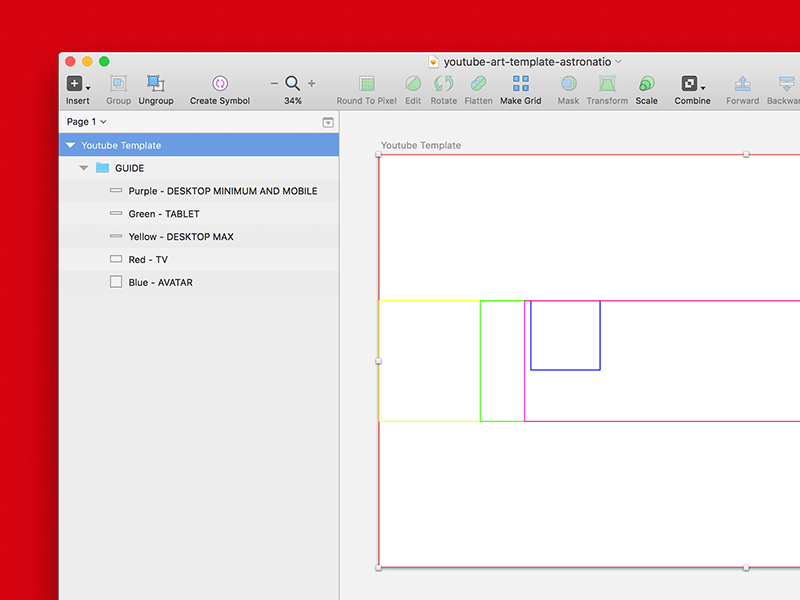Collapse the GUIDE group triangle

pos(84,168)
